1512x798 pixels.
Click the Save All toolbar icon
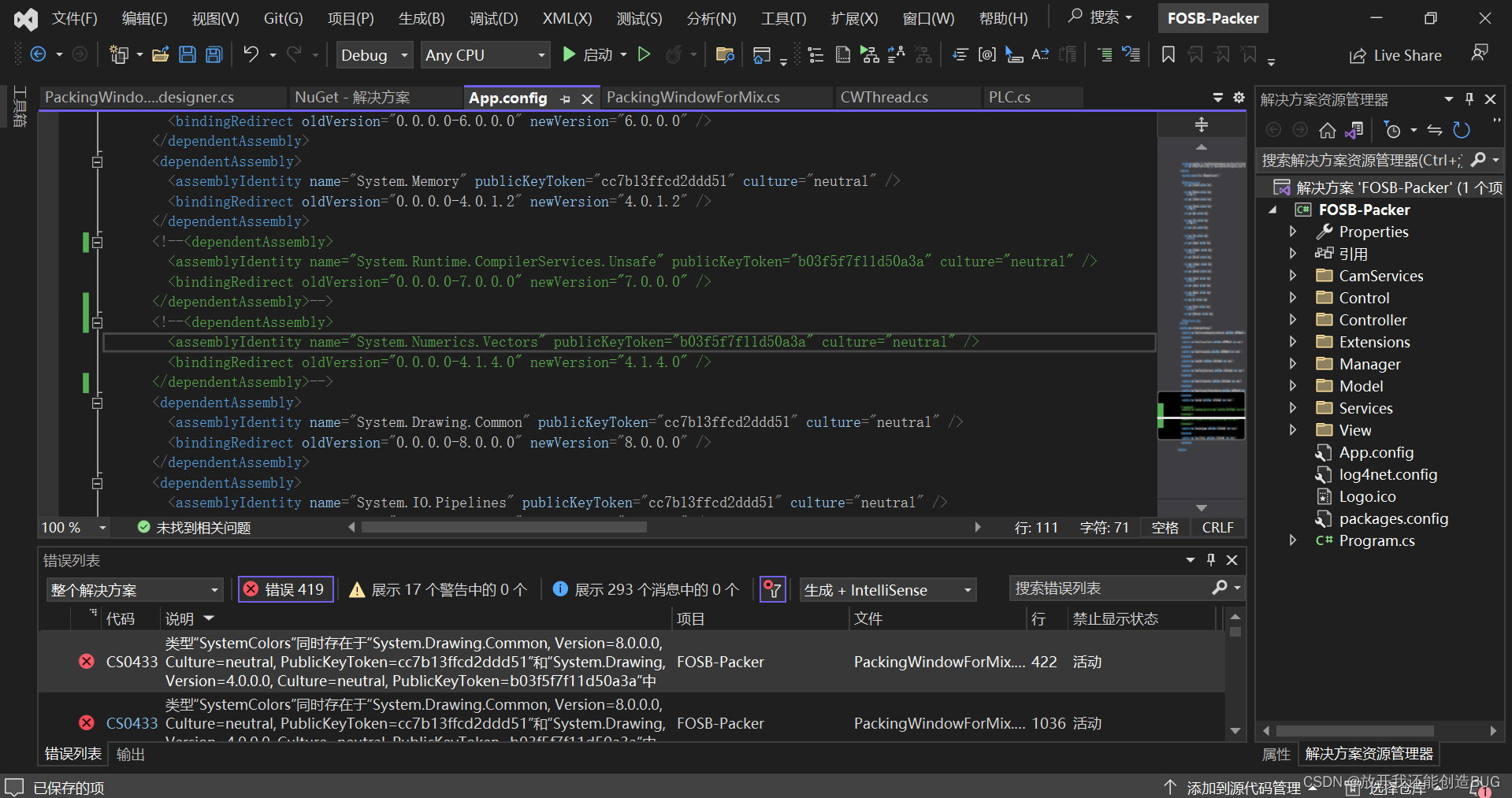pyautogui.click(x=213, y=54)
